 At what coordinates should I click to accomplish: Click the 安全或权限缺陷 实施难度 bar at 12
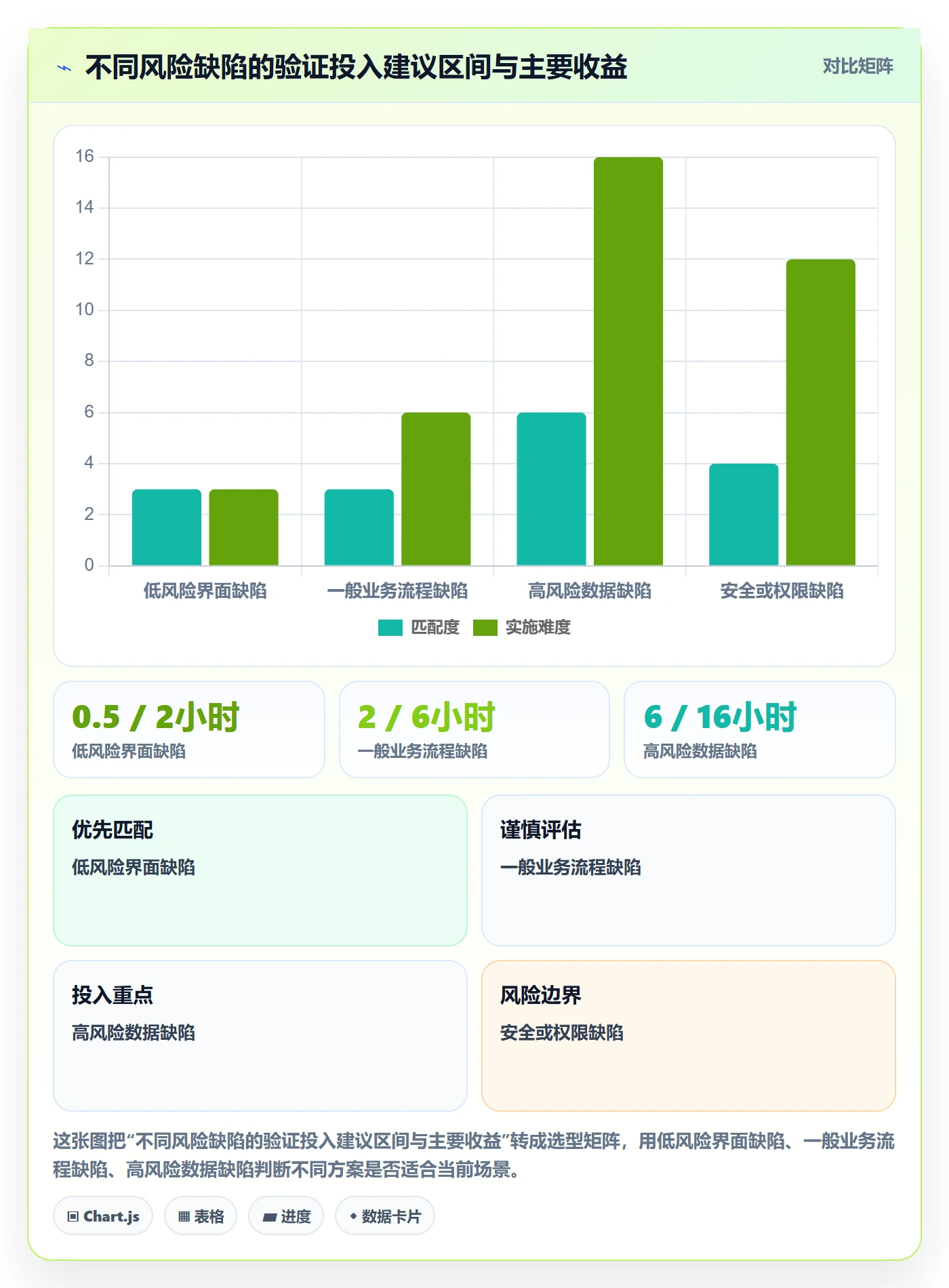pos(821,412)
